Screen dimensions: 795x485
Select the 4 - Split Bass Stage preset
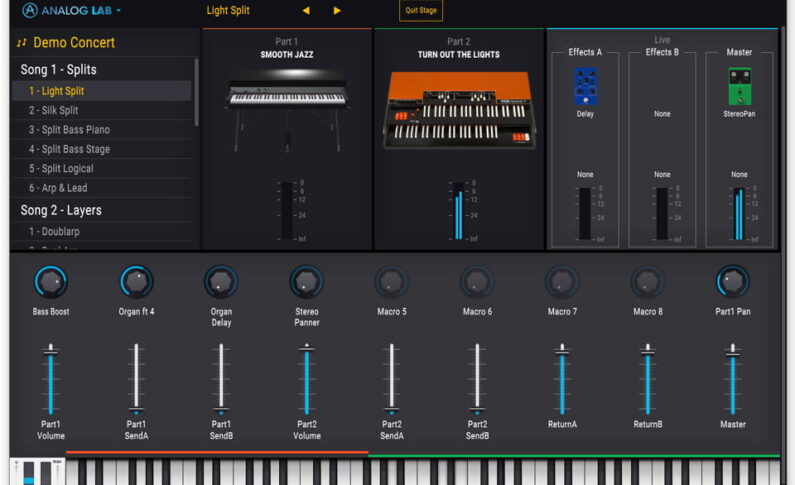coord(101,149)
